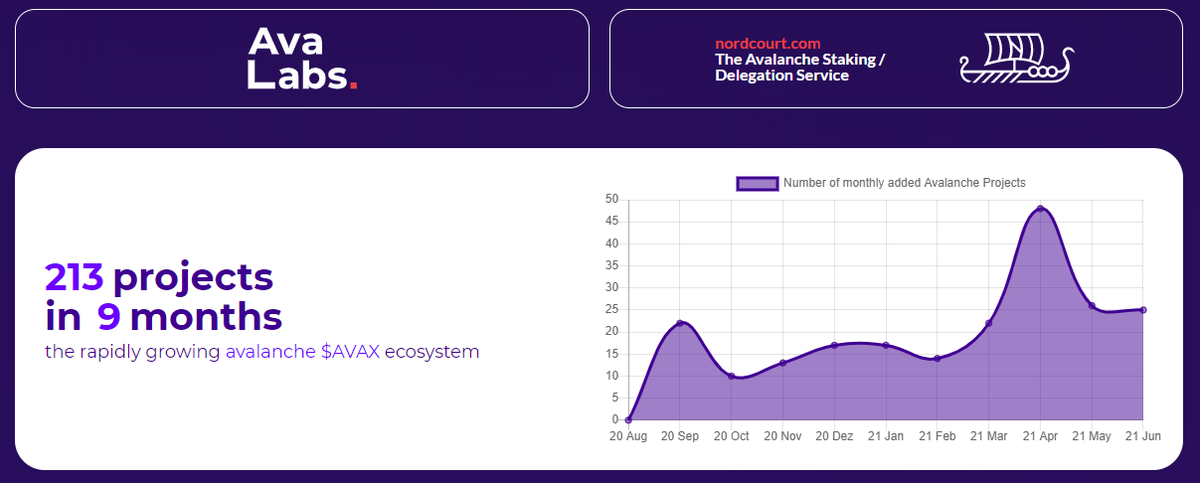Open nordcourt.com link
This screenshot has height=483, width=1200.
(x=768, y=44)
